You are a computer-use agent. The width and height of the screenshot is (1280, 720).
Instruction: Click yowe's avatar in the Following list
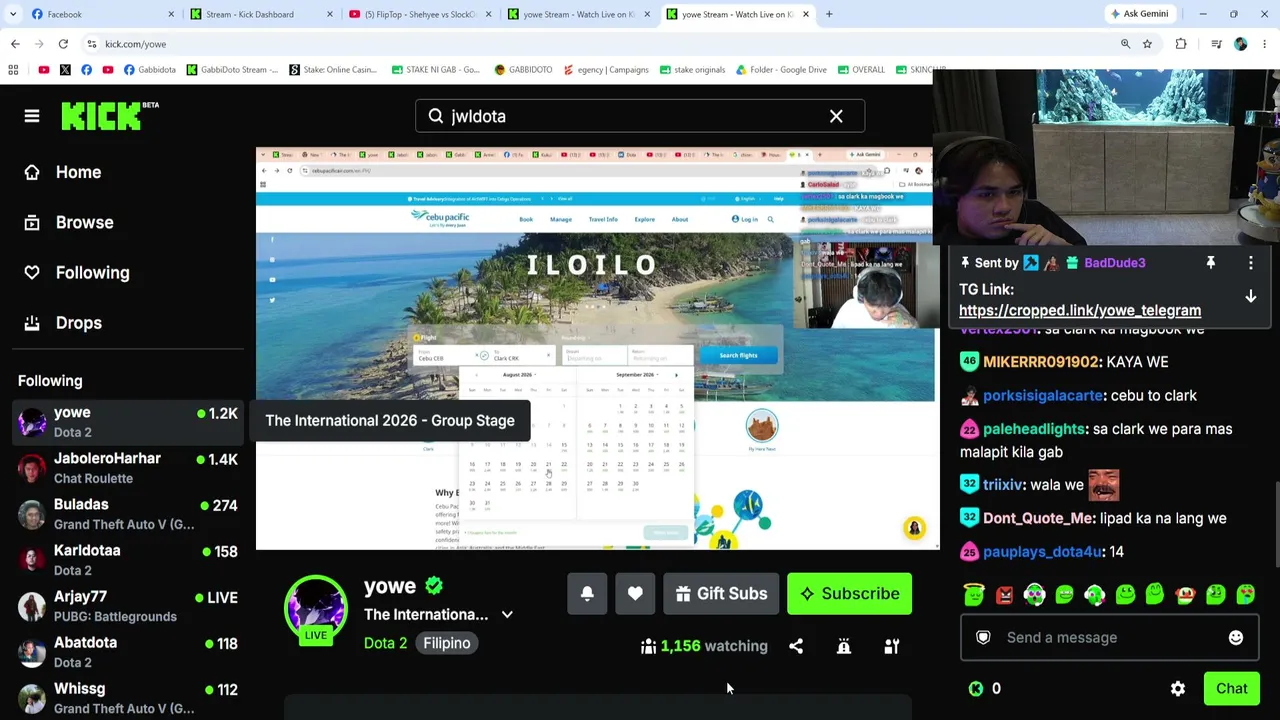click(32, 422)
